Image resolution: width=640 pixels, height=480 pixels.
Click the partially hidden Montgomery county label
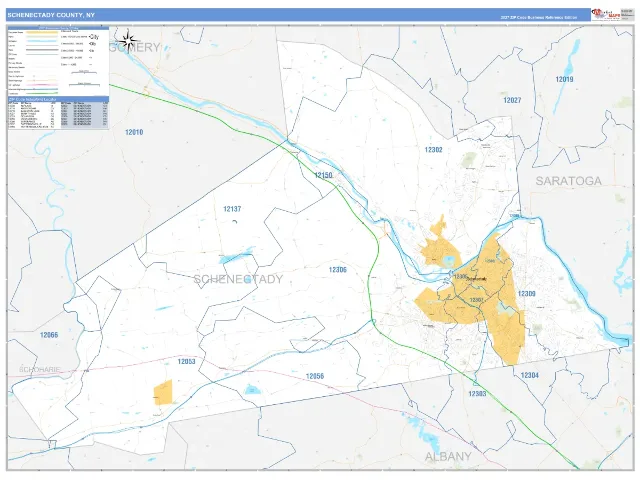(135, 47)
